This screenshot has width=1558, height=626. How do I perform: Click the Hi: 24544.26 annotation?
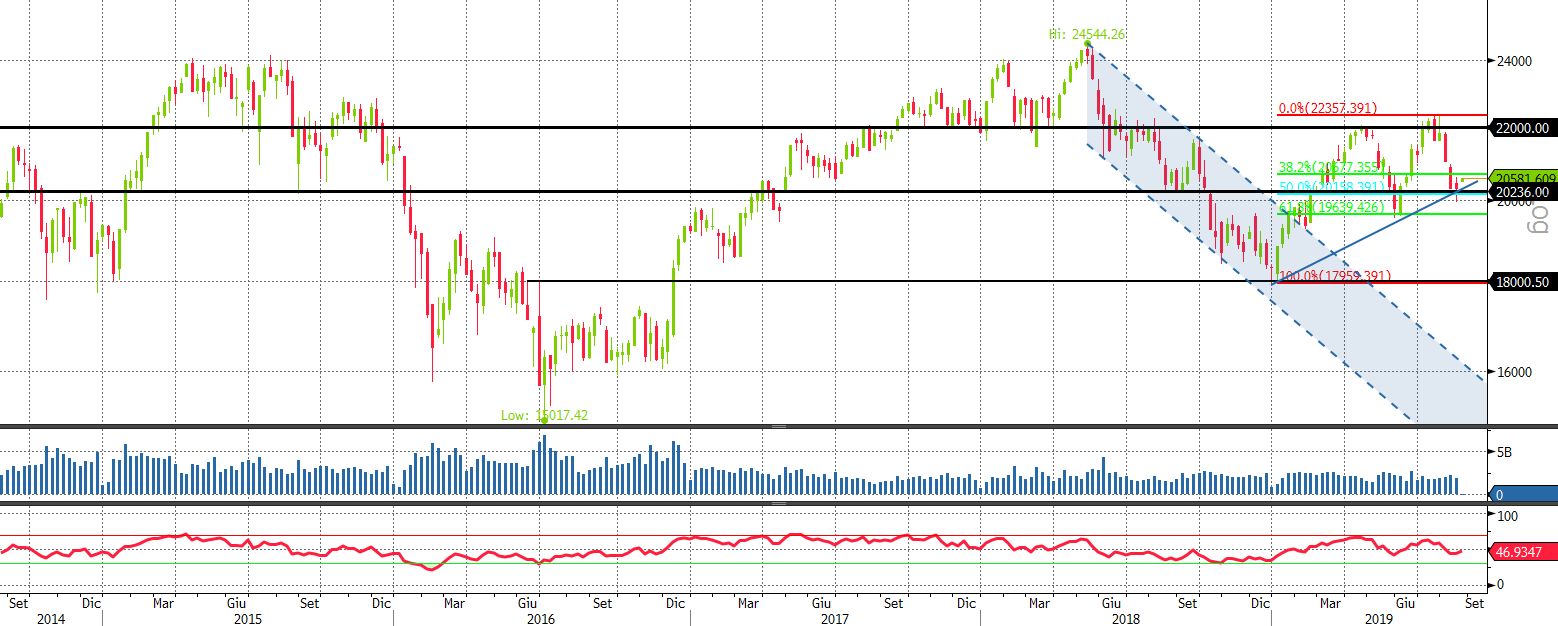click(x=1087, y=34)
